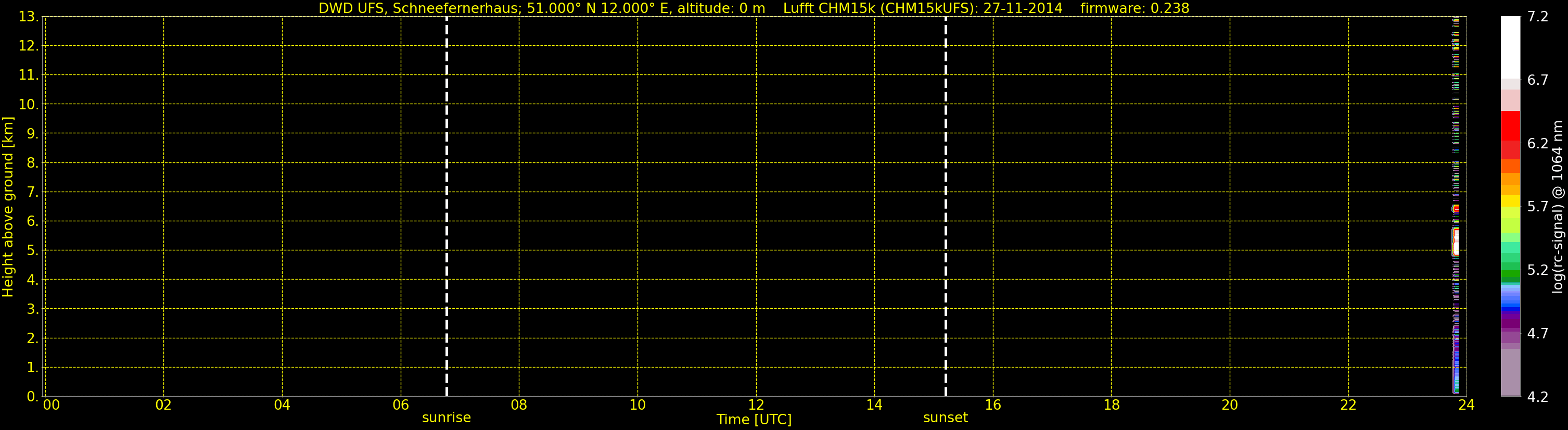Click the red signal patch near 6.4 km
This screenshot has width=1568, height=430.
point(1456,209)
